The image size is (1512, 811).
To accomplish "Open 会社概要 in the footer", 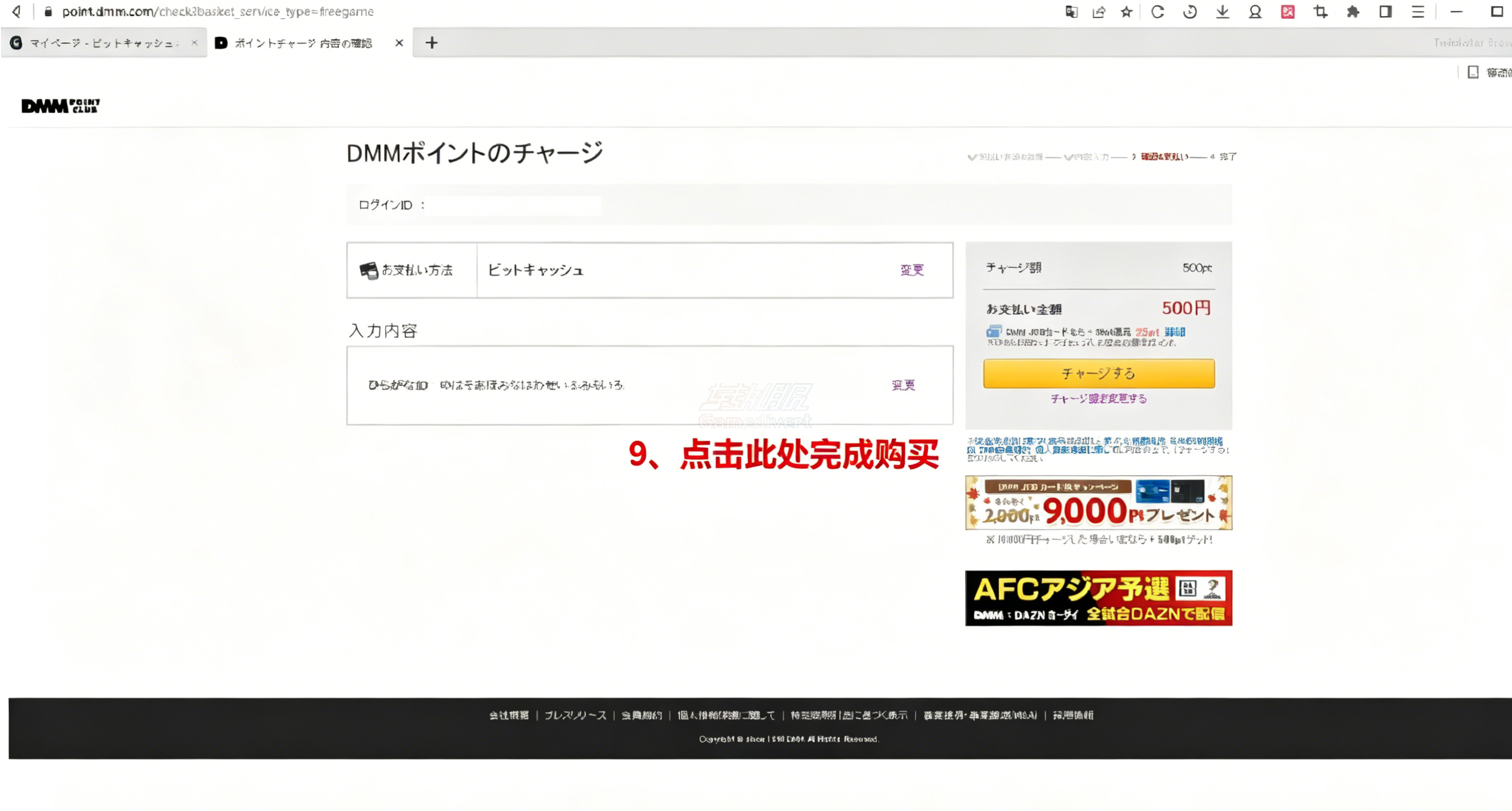I will 509,715.
